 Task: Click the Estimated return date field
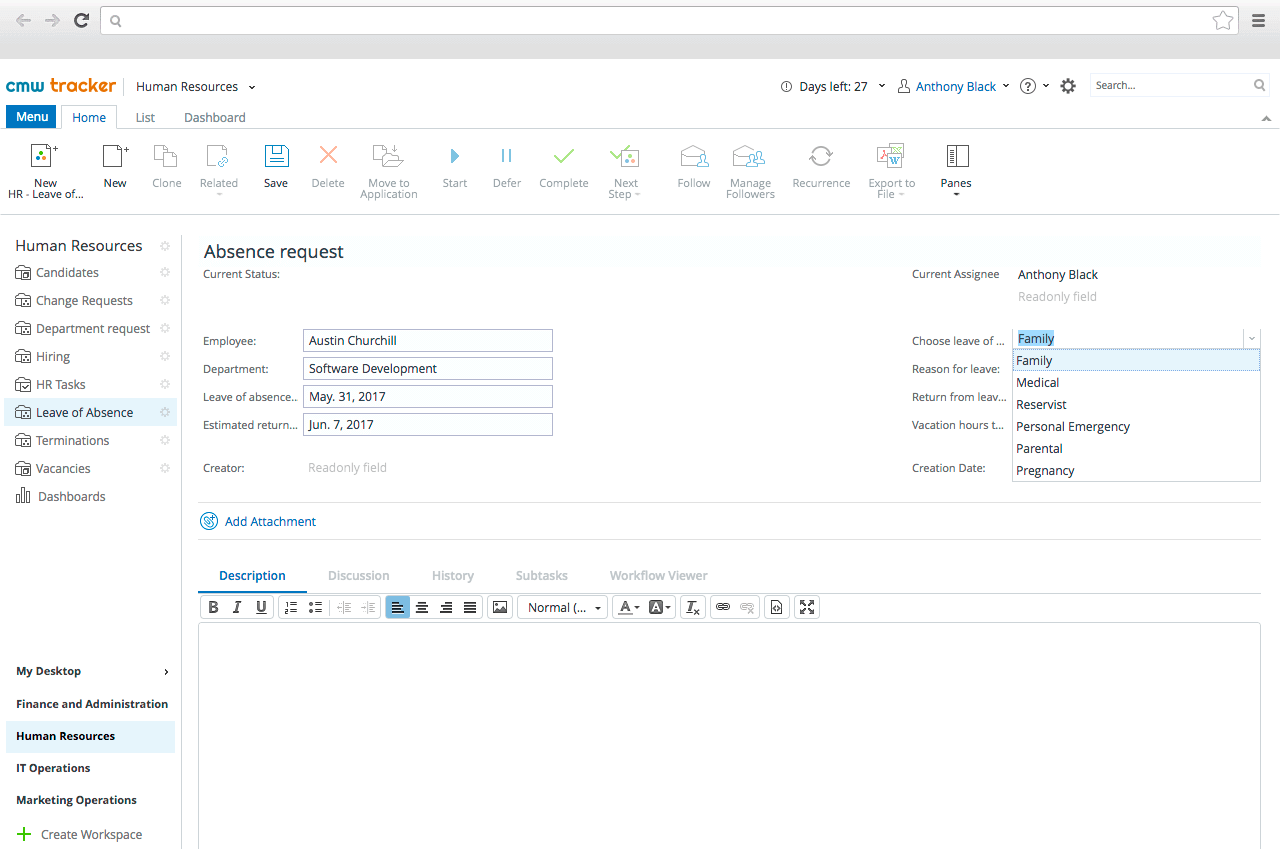[428, 425]
